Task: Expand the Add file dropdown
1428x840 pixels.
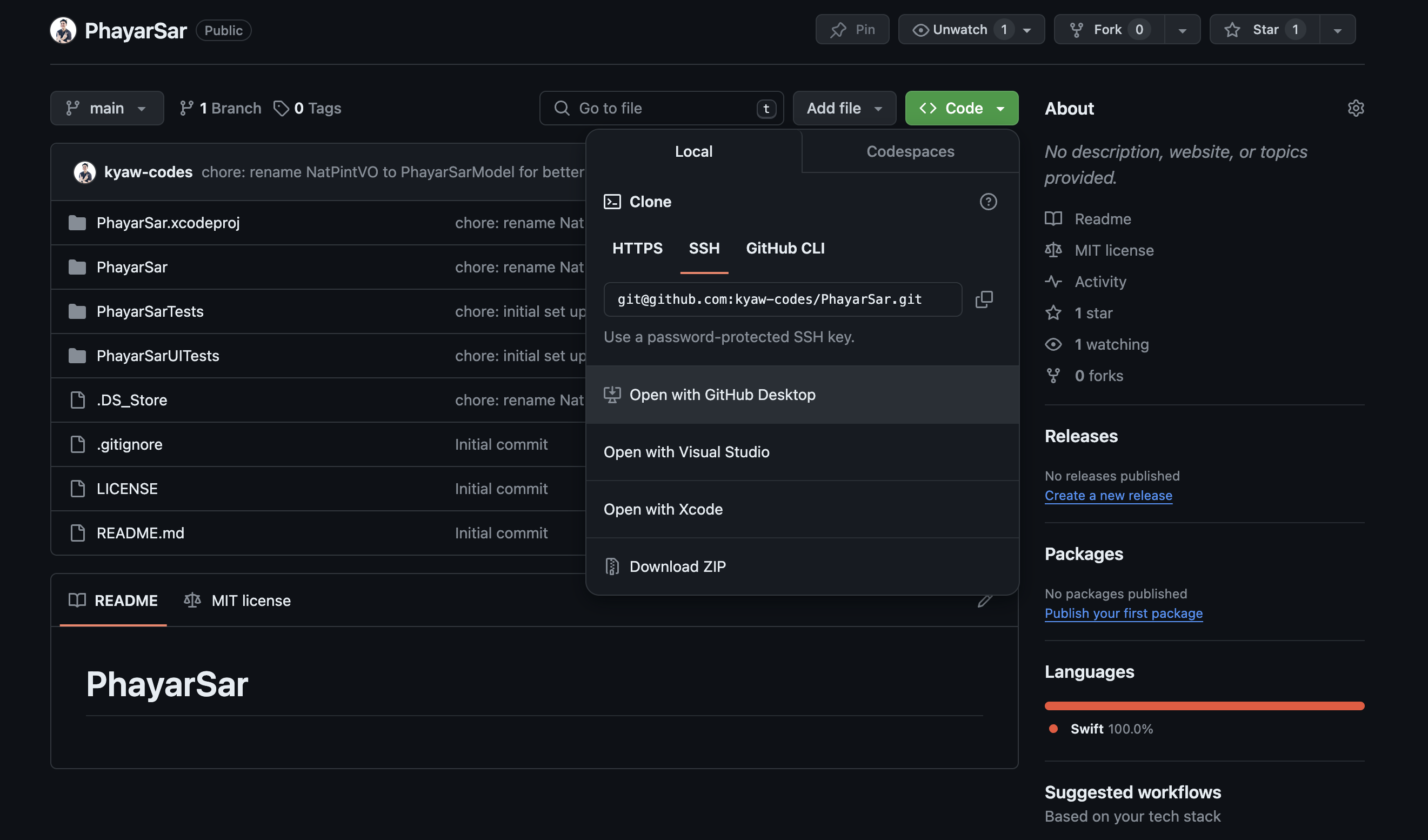Action: [x=844, y=108]
